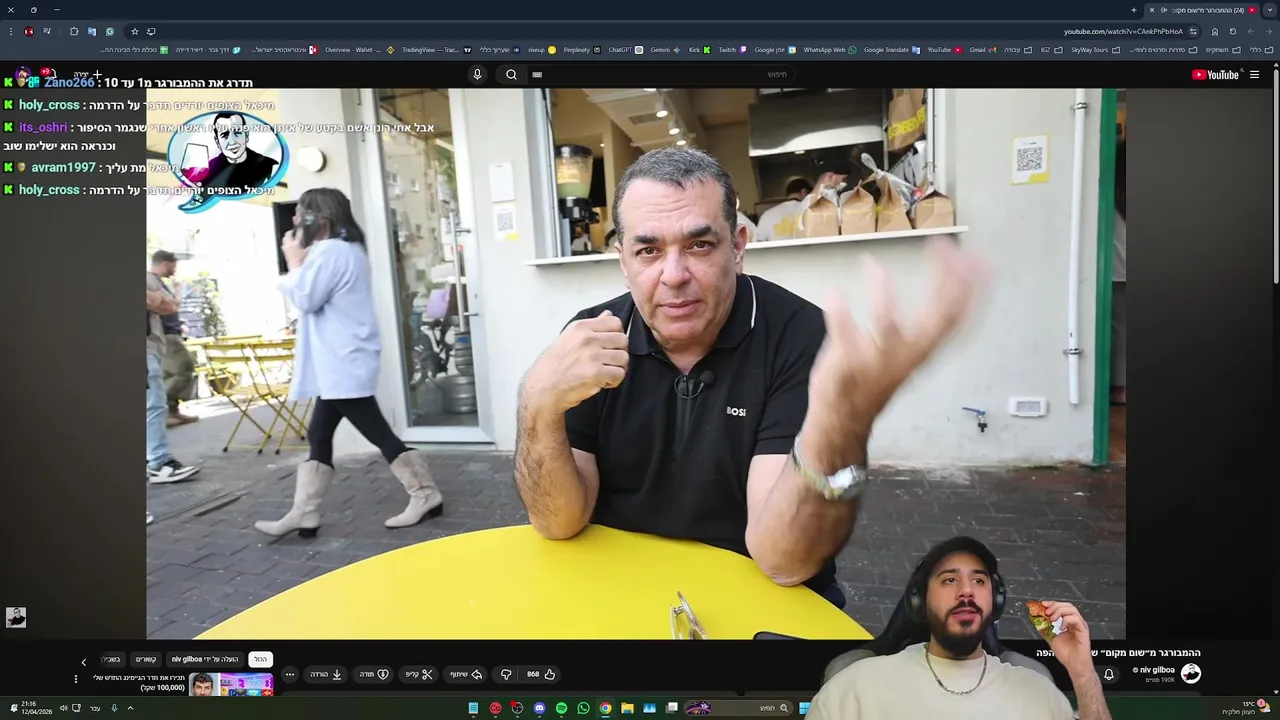Advance filter chips with chevron arrow
This screenshot has height=720, width=1280.
[x=83, y=662]
